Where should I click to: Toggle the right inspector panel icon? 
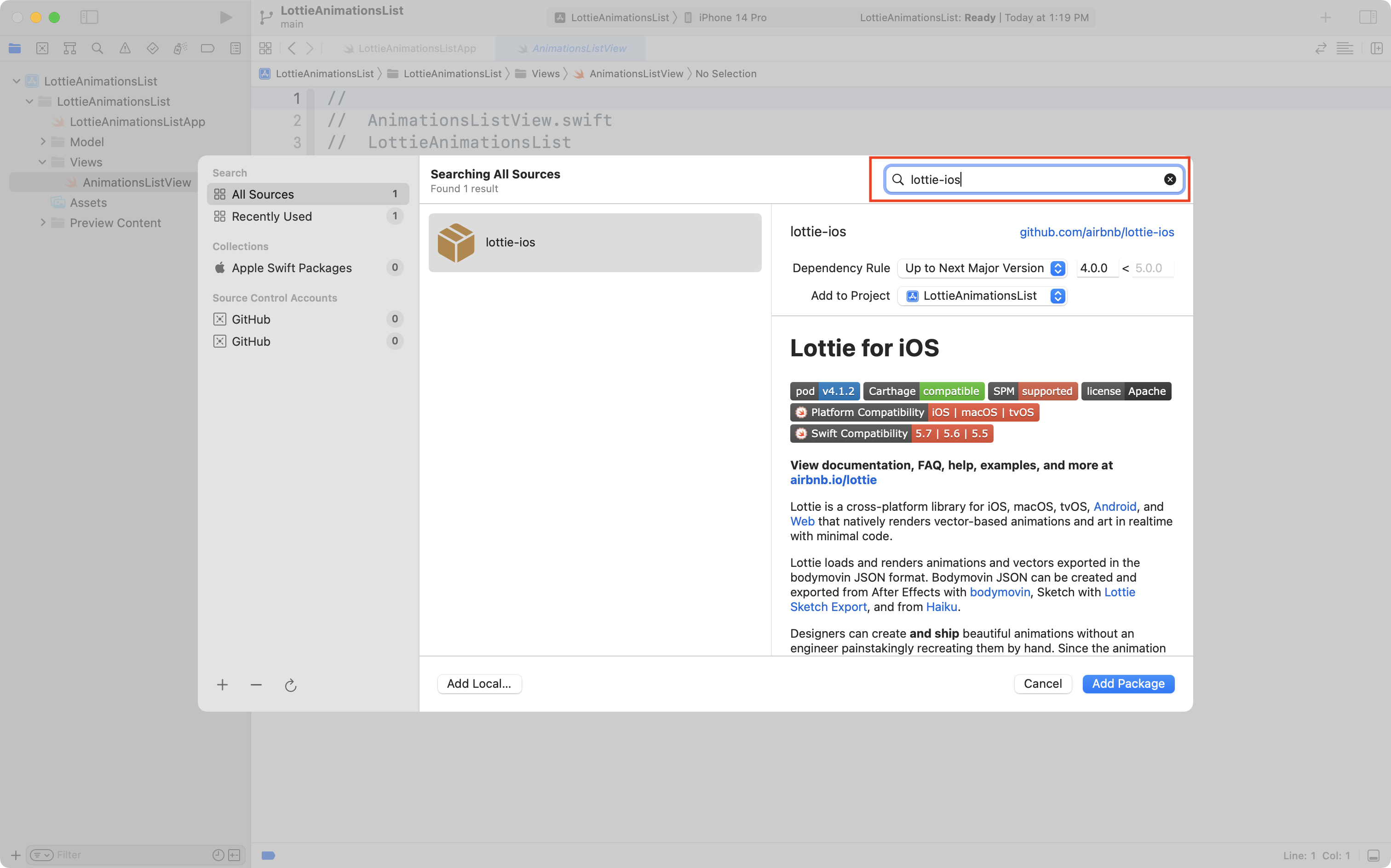pos(1368,17)
